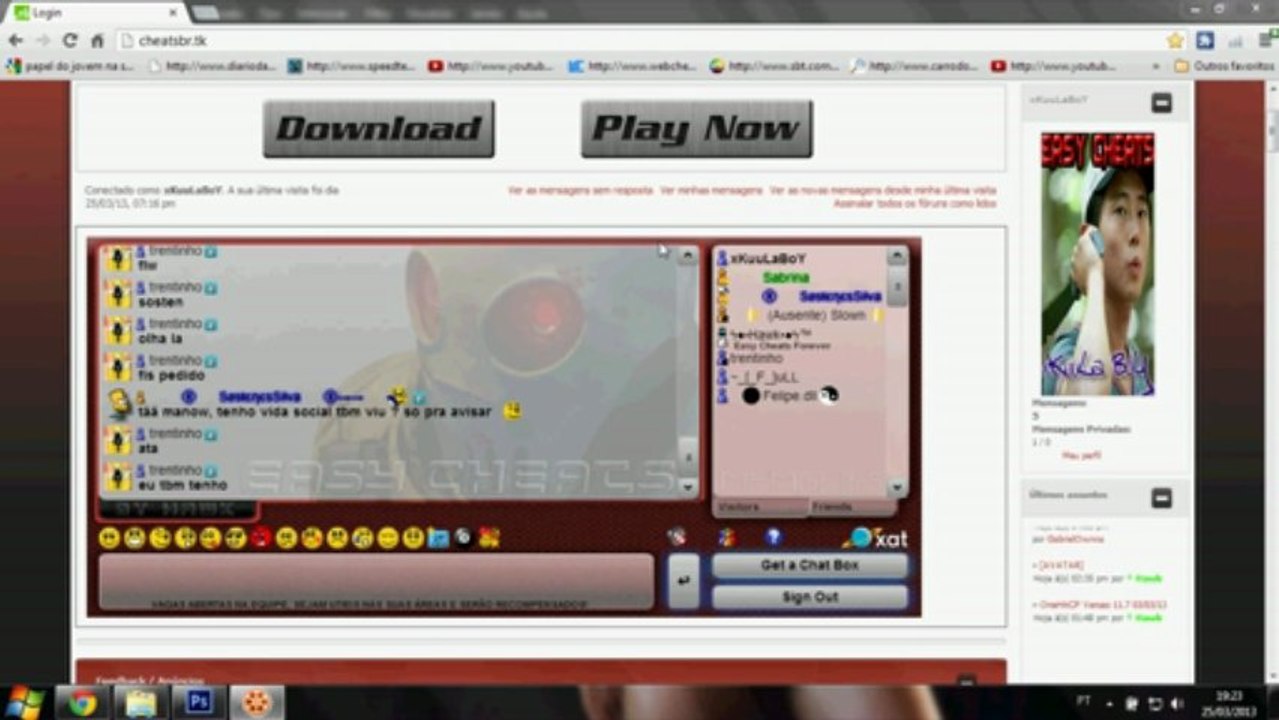Open xat help with the blue question mark

tap(773, 537)
